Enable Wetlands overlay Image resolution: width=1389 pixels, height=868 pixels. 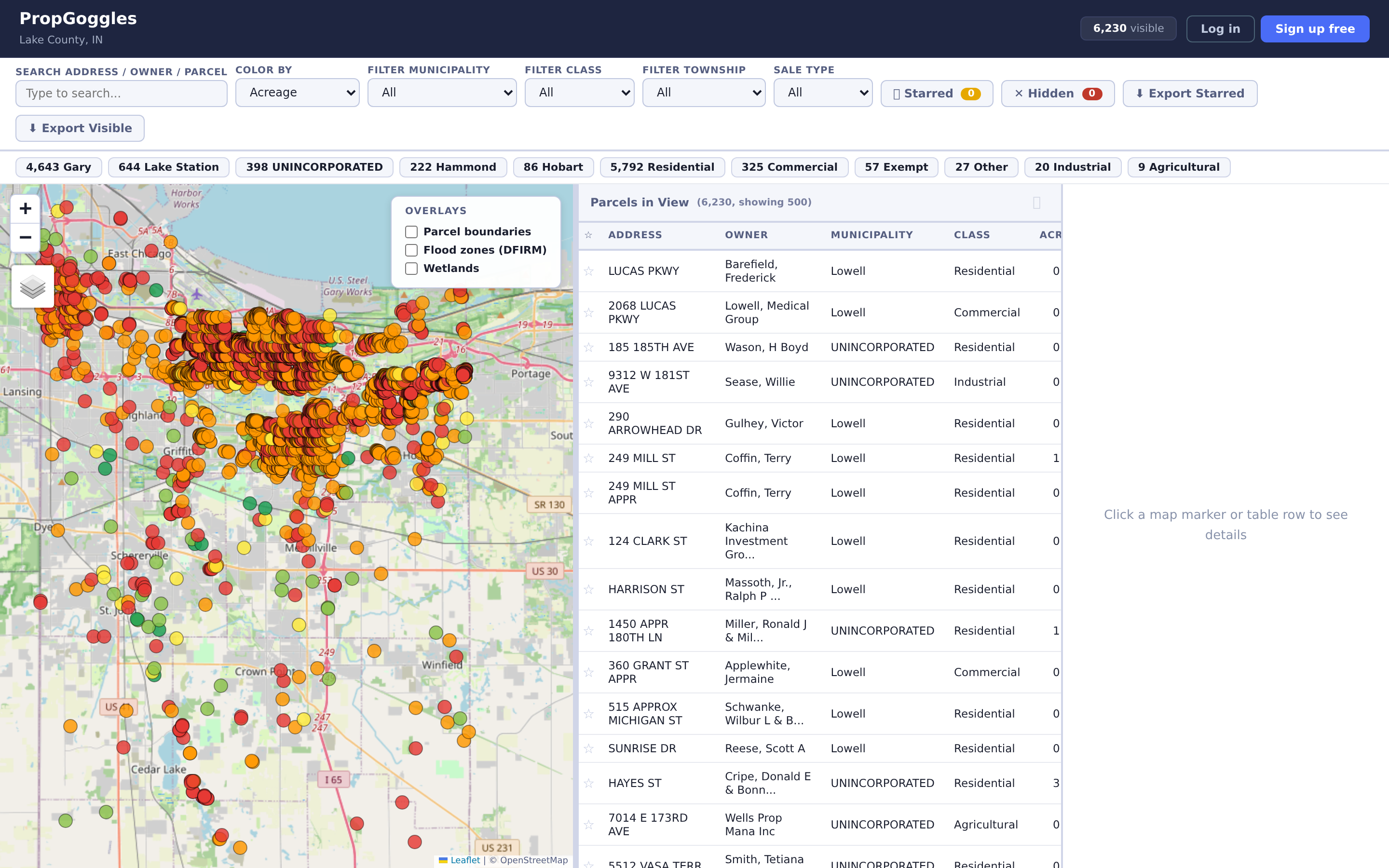(411, 269)
